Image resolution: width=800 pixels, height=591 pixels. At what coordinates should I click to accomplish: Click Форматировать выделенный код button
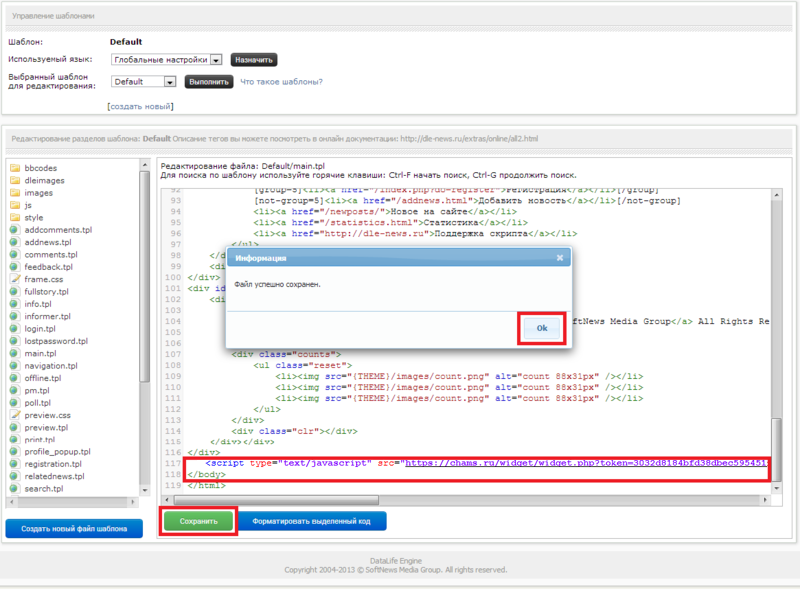click(x=312, y=521)
